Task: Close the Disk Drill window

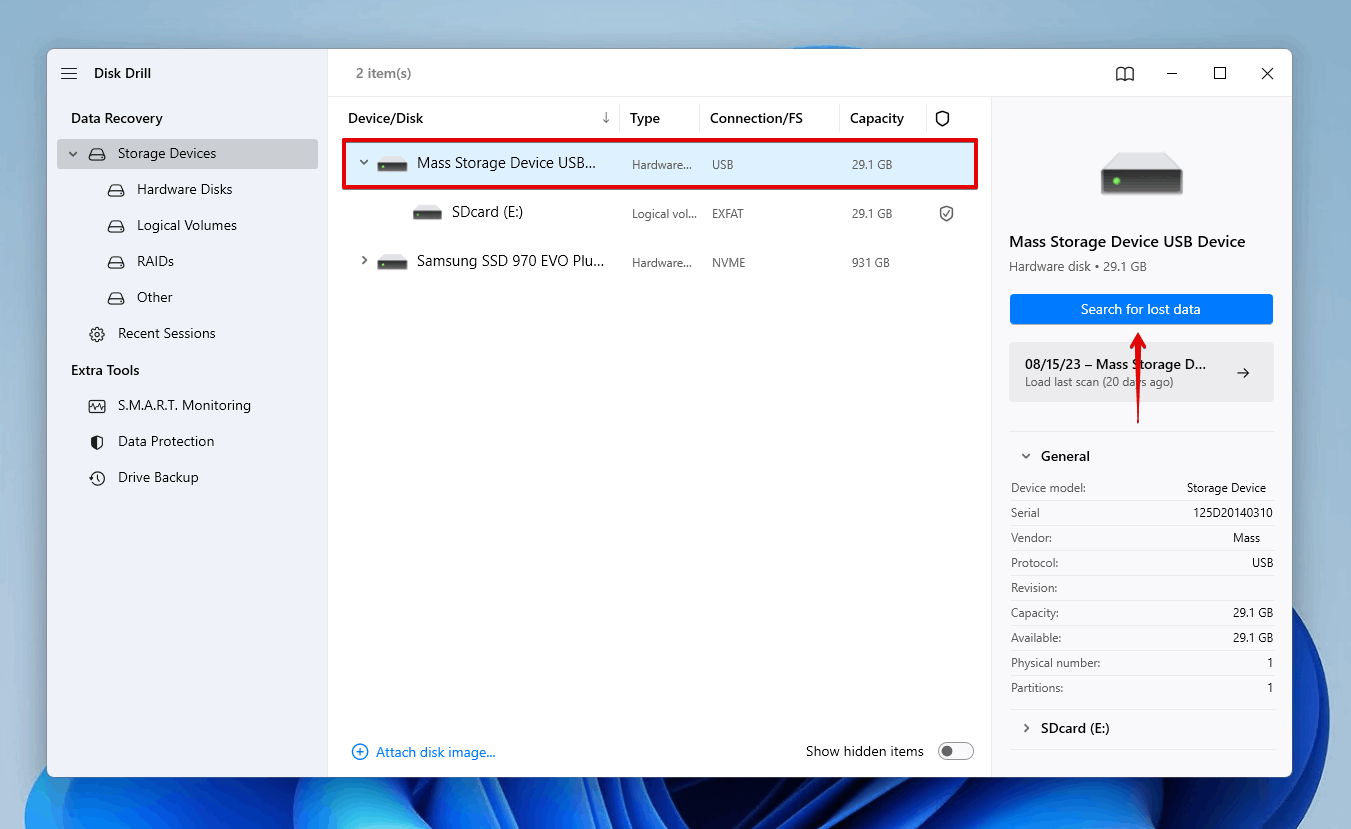Action: click(1267, 73)
